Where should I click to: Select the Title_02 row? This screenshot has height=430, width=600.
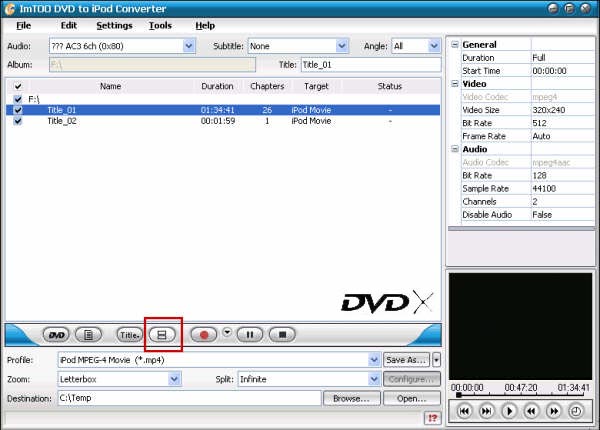[x=223, y=121]
